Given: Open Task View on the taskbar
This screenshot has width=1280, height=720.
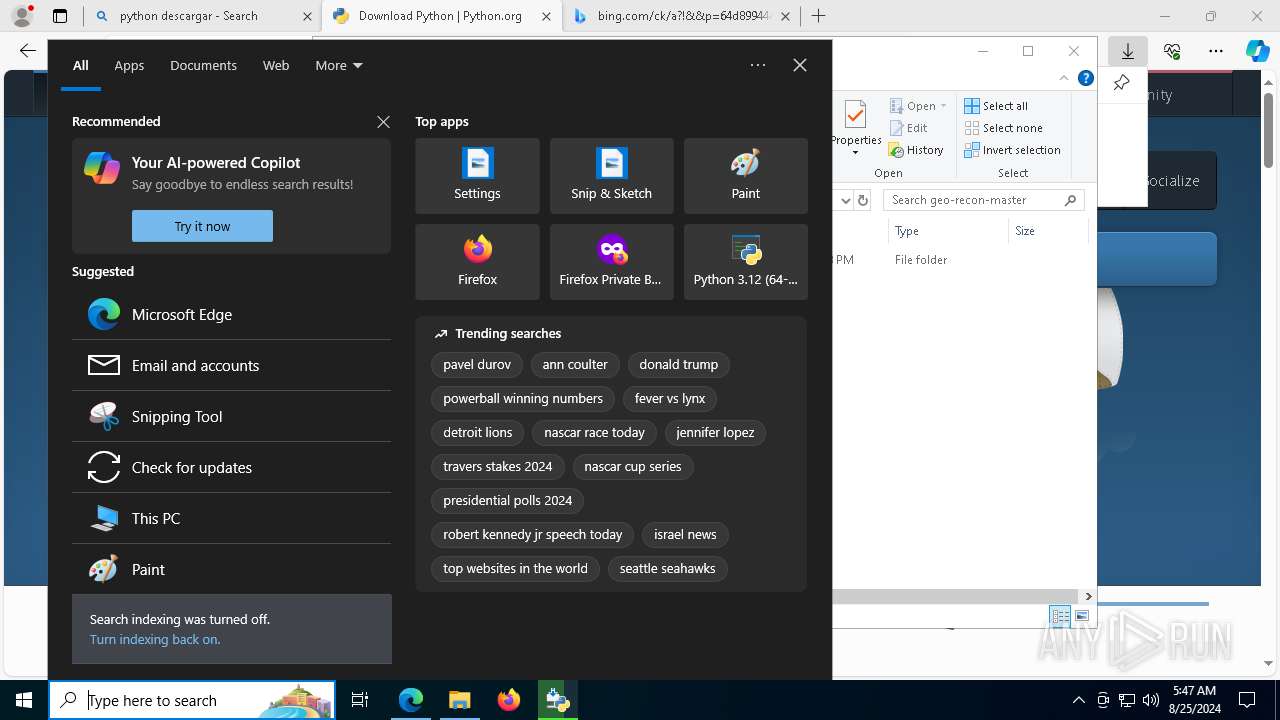Looking at the screenshot, I should point(360,700).
